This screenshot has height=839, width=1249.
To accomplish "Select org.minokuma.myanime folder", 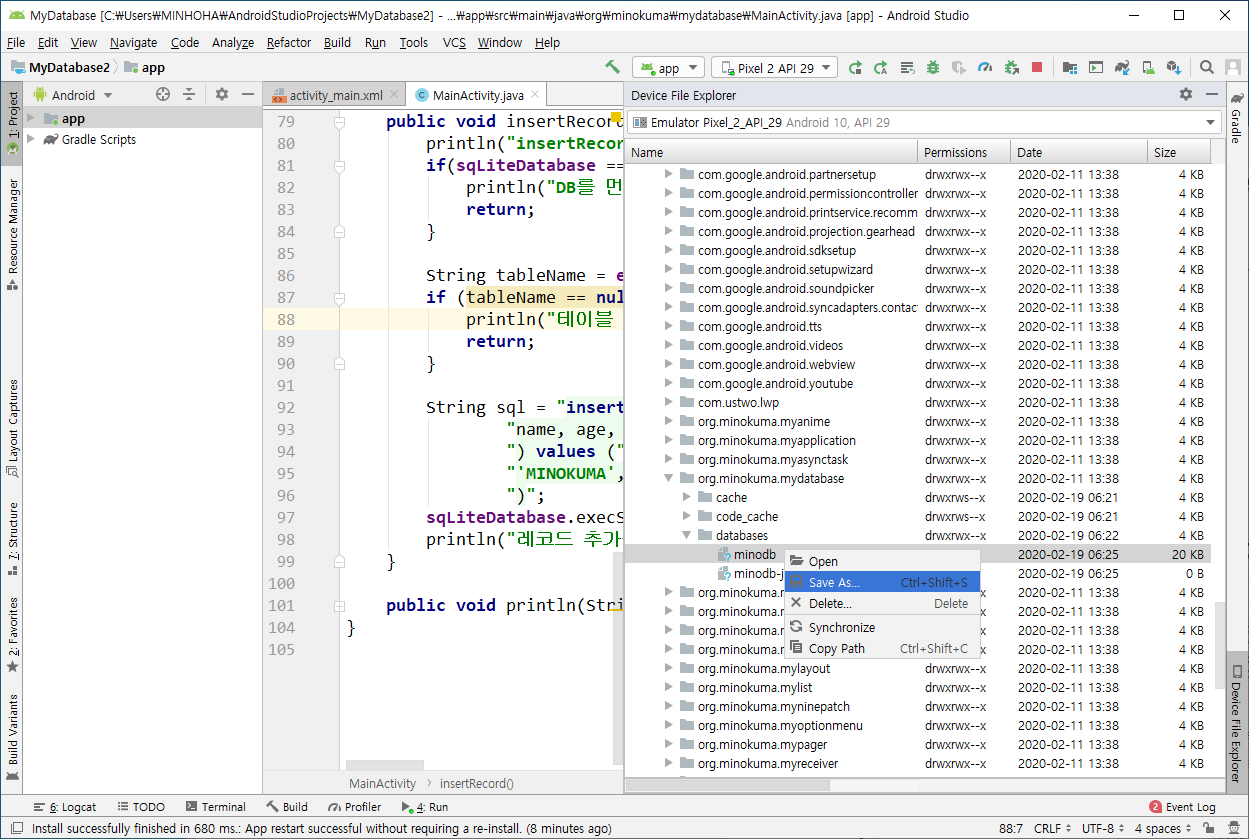I will (x=764, y=421).
